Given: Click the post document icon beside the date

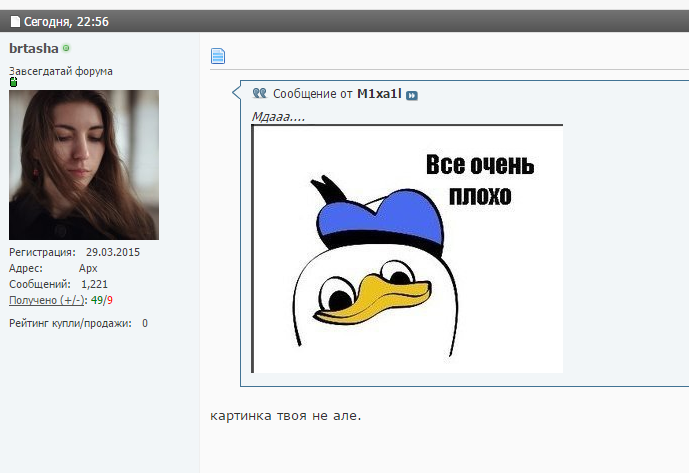Looking at the screenshot, I should [x=15, y=22].
